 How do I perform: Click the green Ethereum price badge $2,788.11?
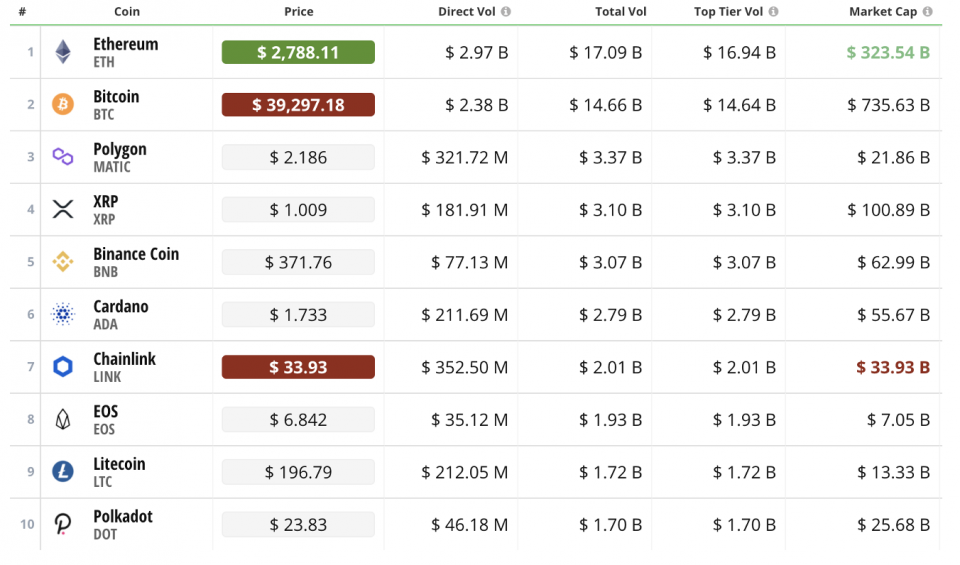298,52
